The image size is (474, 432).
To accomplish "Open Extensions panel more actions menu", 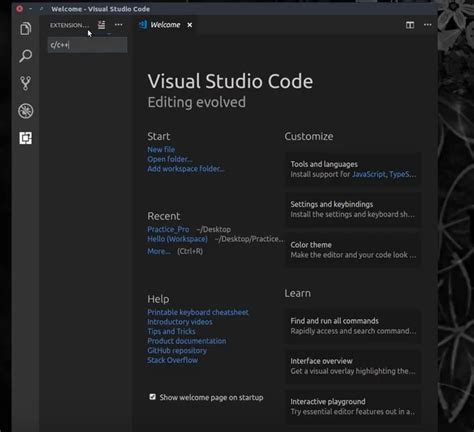I will [x=118, y=25].
